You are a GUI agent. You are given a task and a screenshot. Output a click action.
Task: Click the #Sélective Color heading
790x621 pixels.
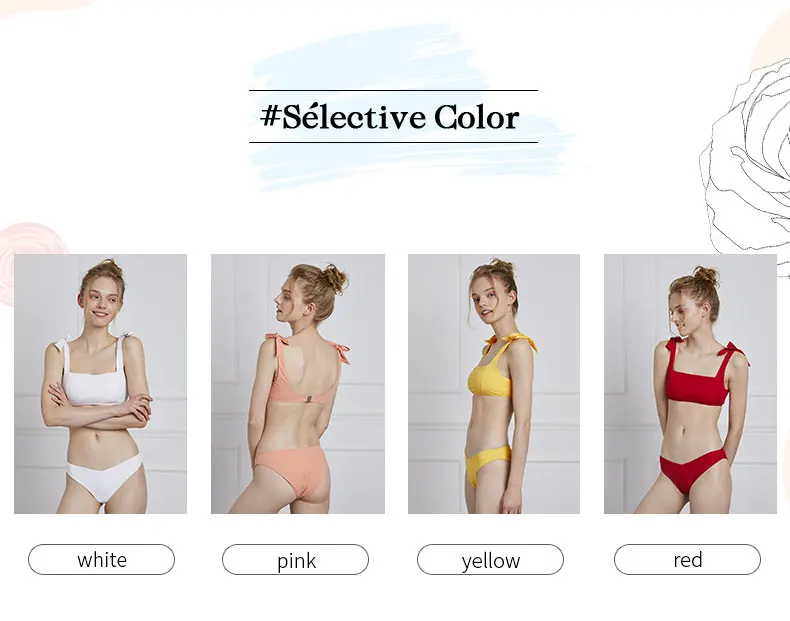coord(390,117)
